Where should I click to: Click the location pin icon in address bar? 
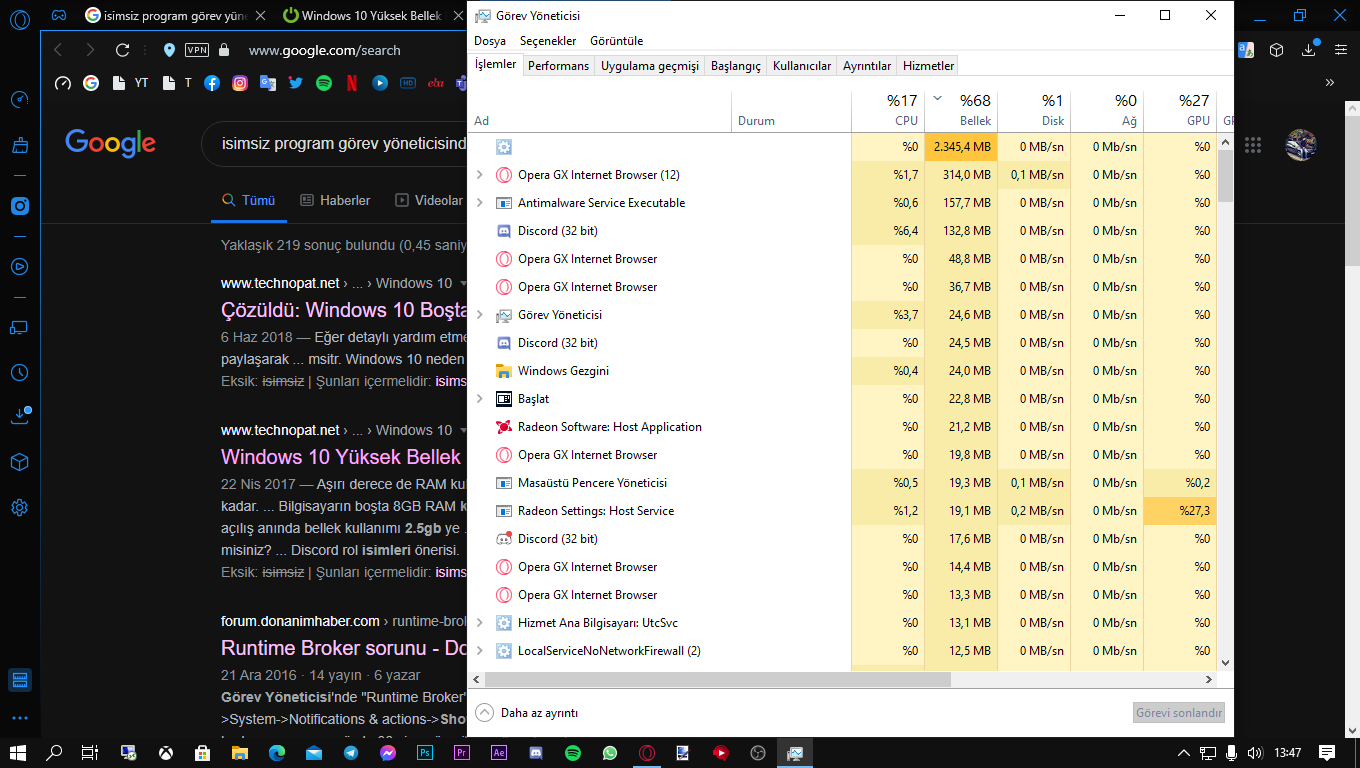[x=169, y=50]
